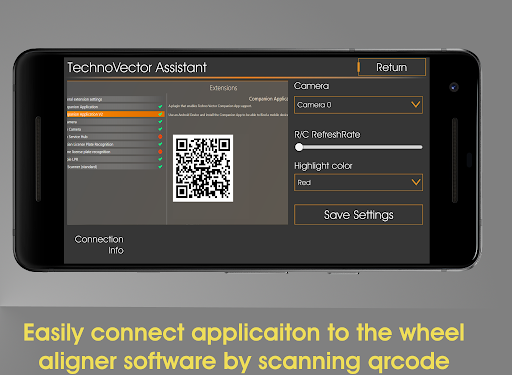
Task: Click green checkmark next to LPR row
Action: tap(160, 159)
